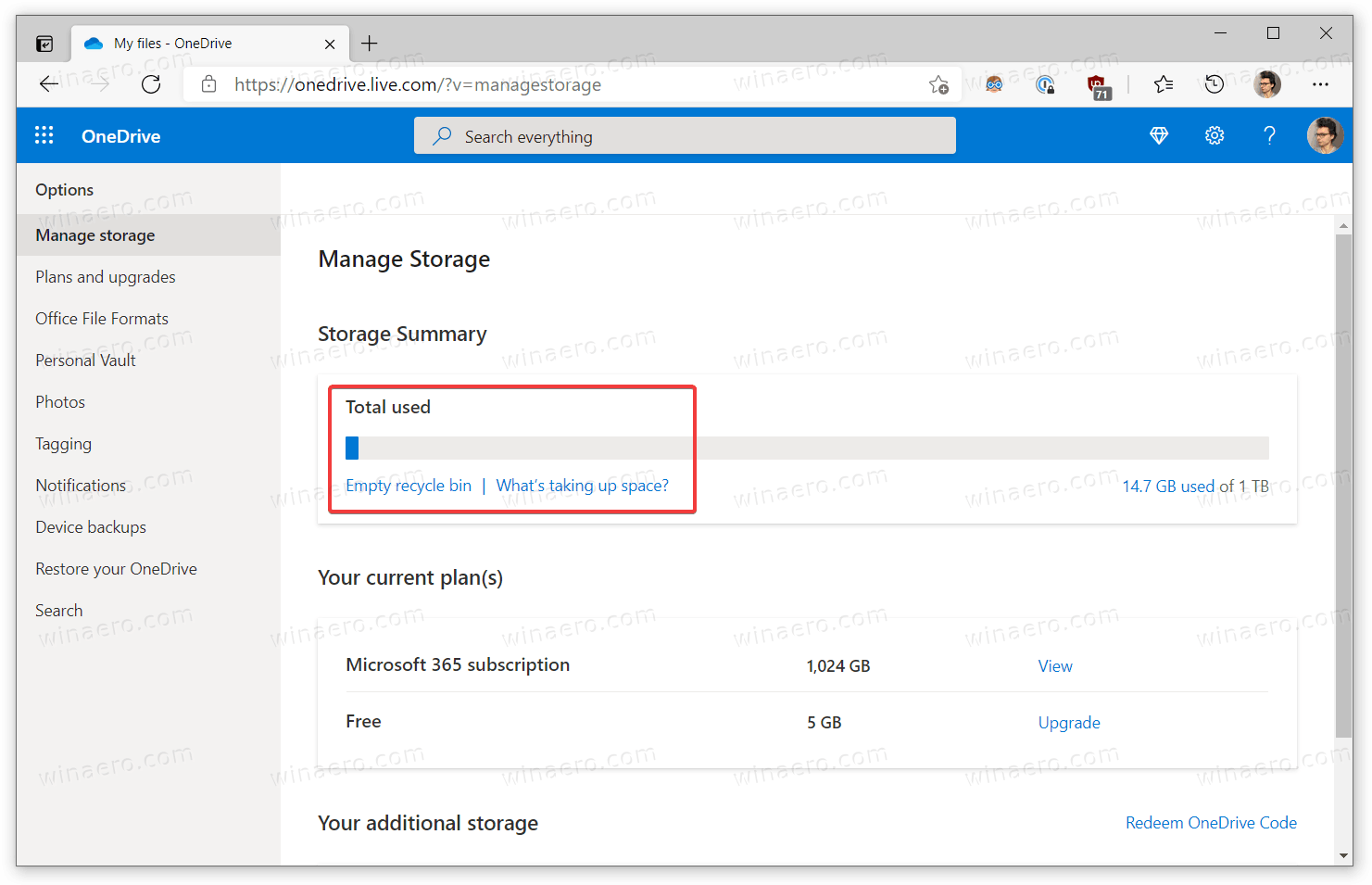1372x885 pixels.
Task: Open the Microsoft 365 apps launcher grid
Action: point(44,135)
